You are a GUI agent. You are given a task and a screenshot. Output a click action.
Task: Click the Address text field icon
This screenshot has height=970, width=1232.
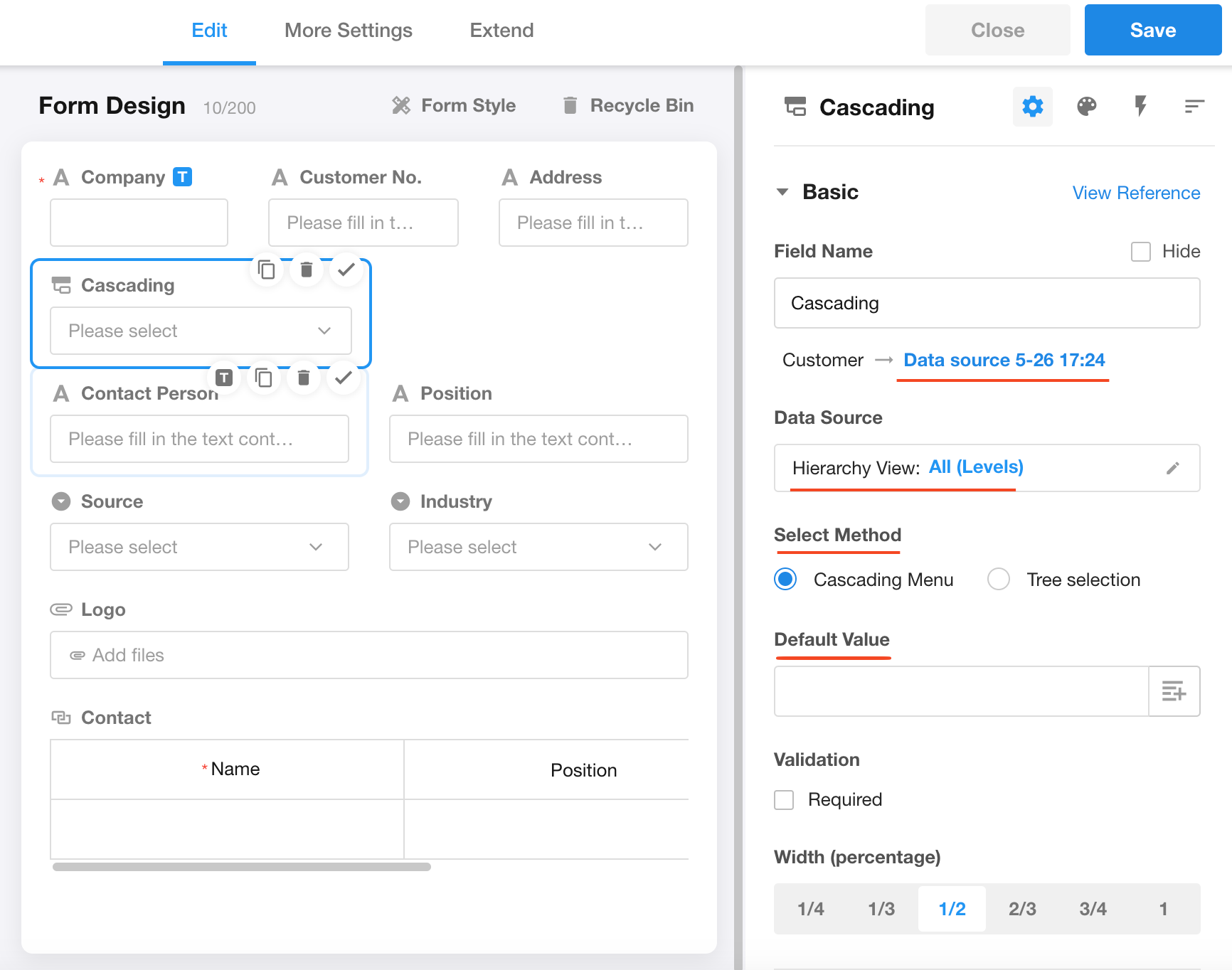pyautogui.click(x=510, y=177)
